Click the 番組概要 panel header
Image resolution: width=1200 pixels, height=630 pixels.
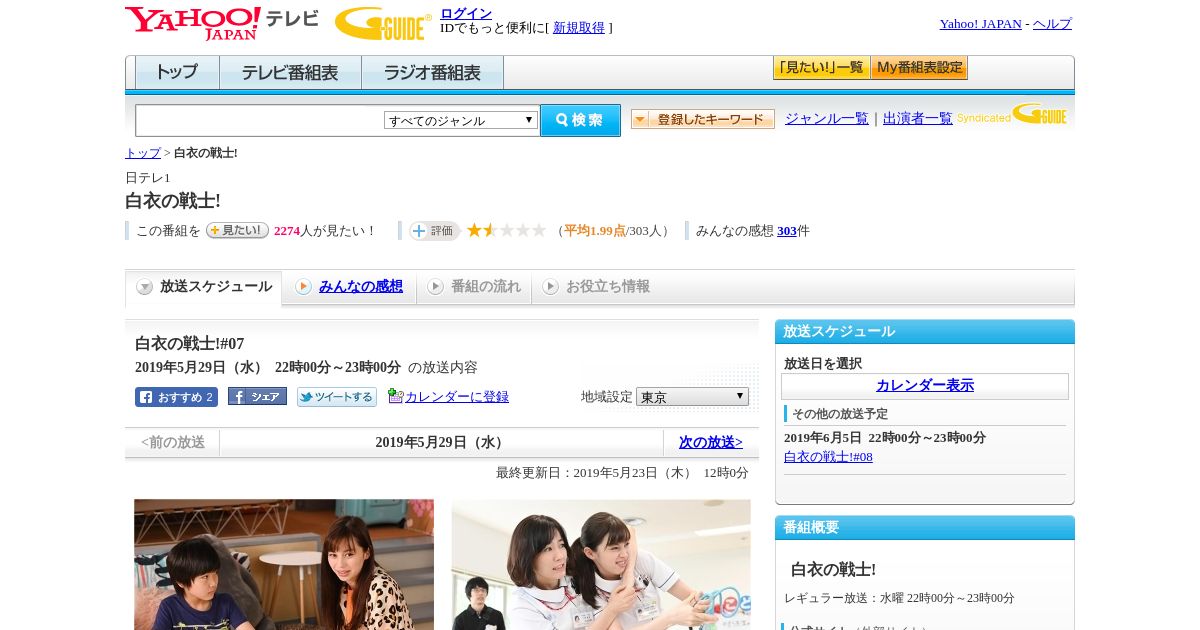[925, 528]
